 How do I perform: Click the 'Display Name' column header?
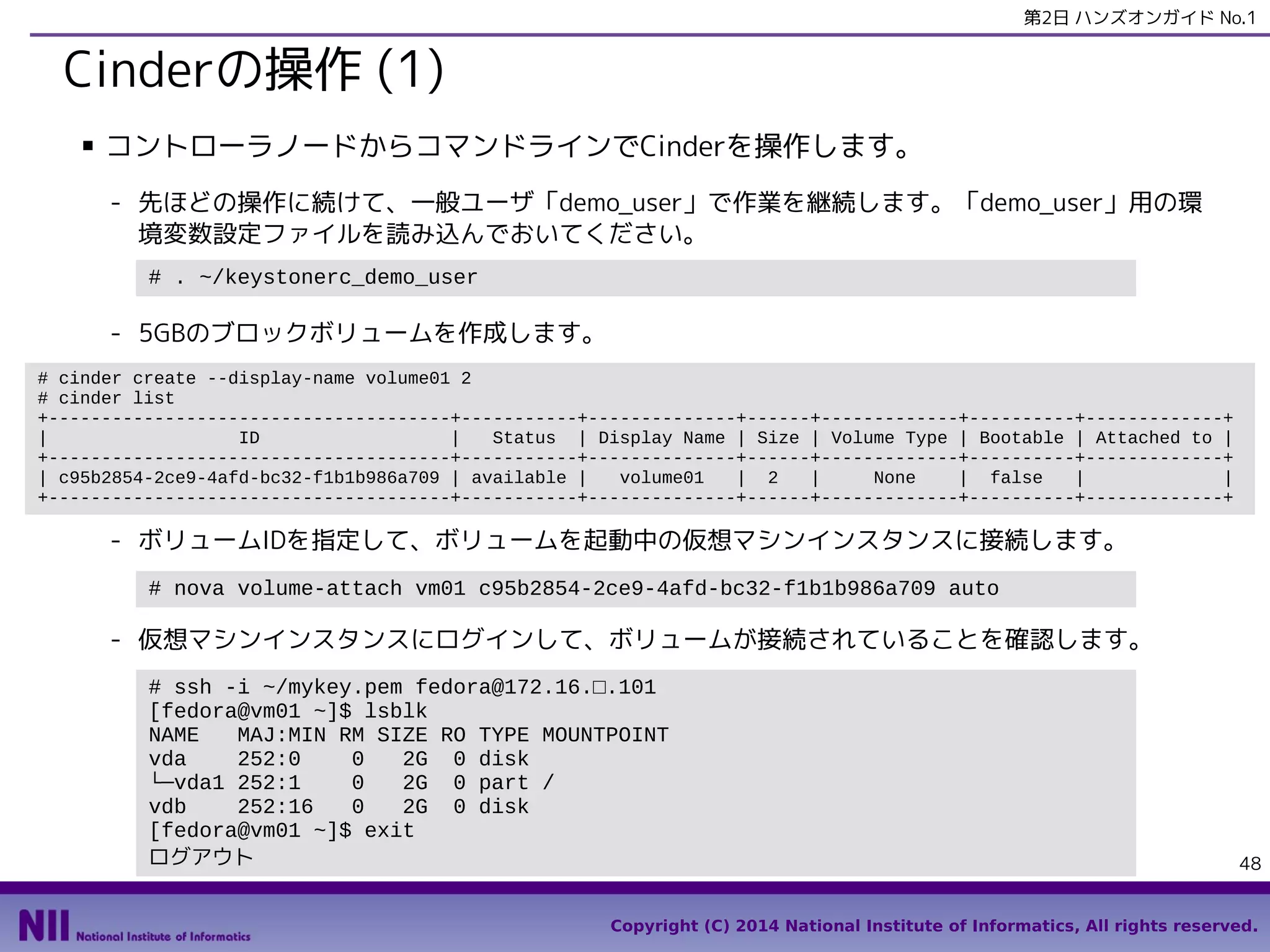[x=661, y=438]
